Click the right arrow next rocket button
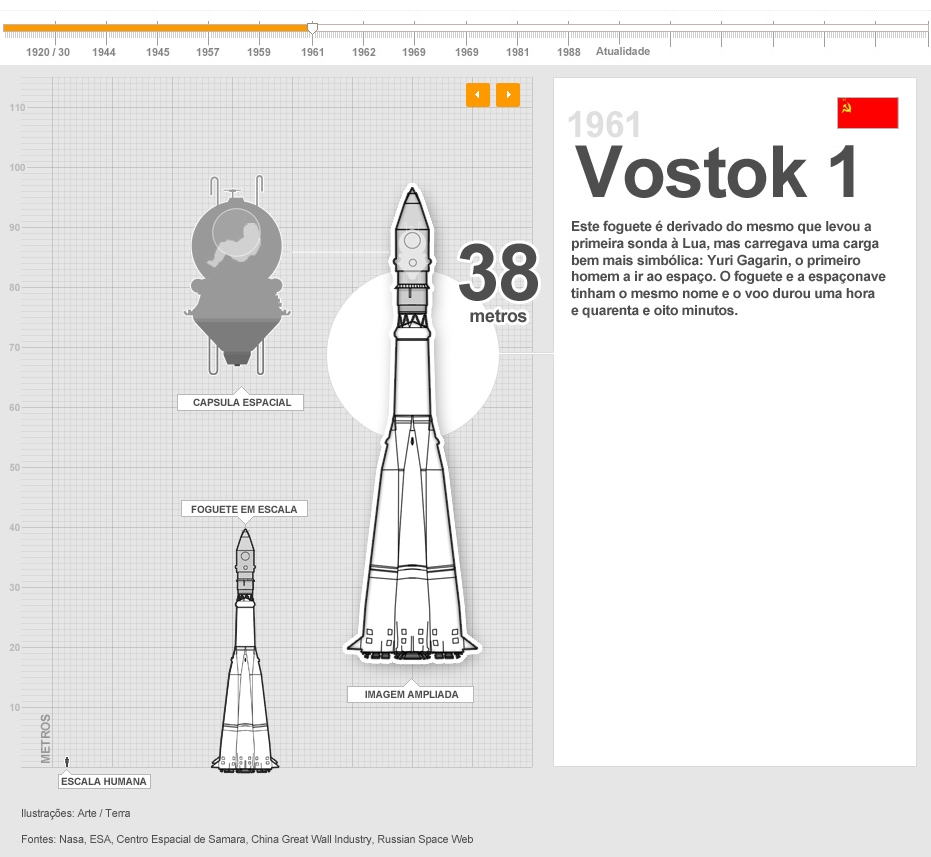The width and height of the screenshot is (931, 857). click(x=508, y=95)
